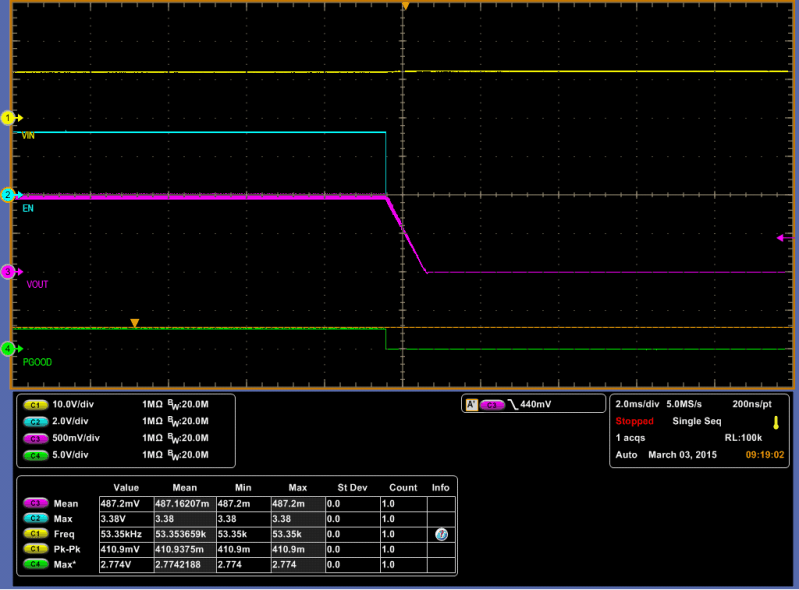Click the trigger level arrow on right edge
Image resolution: width=799 pixels, height=590 pixels.
tap(782, 238)
